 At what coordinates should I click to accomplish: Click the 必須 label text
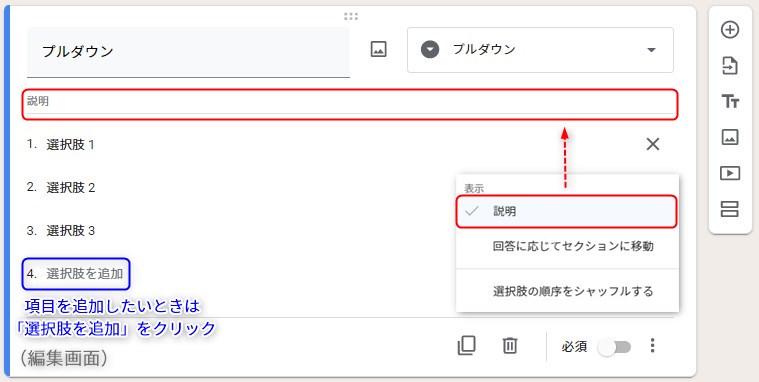click(575, 347)
